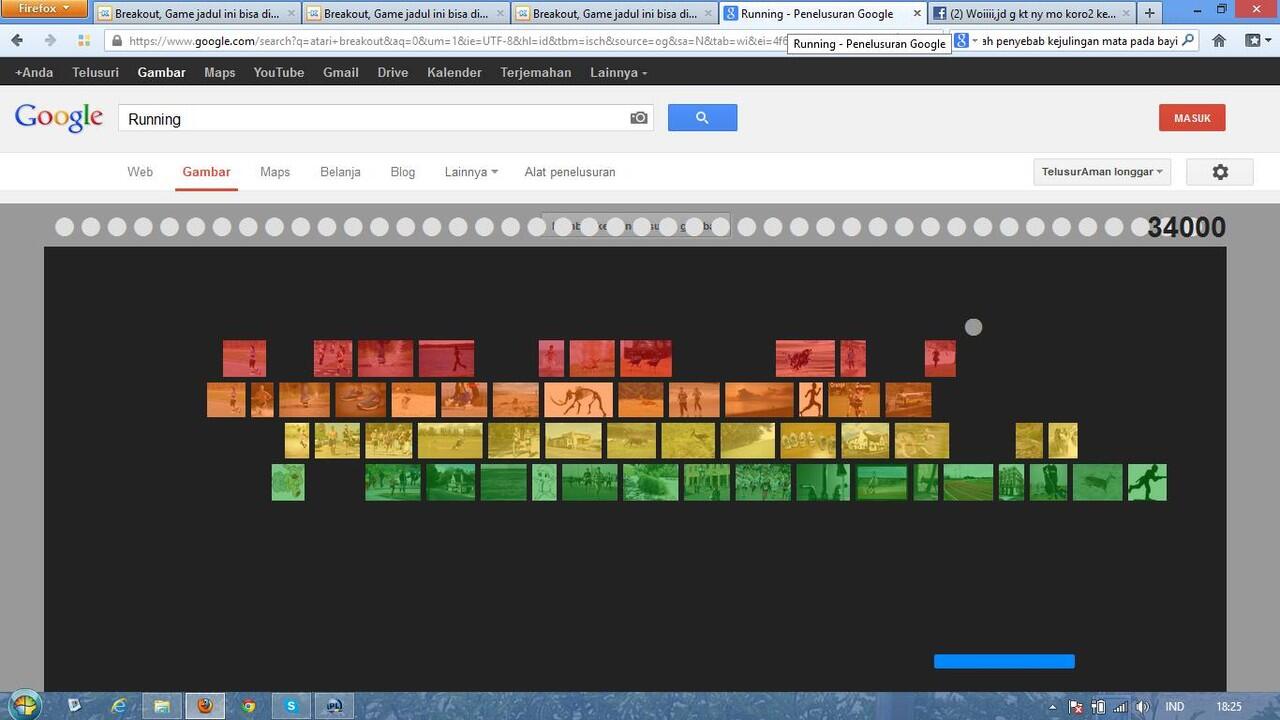Click green runner silhouette brick at row end
Image resolution: width=1280 pixels, height=720 pixels.
tap(1147, 482)
